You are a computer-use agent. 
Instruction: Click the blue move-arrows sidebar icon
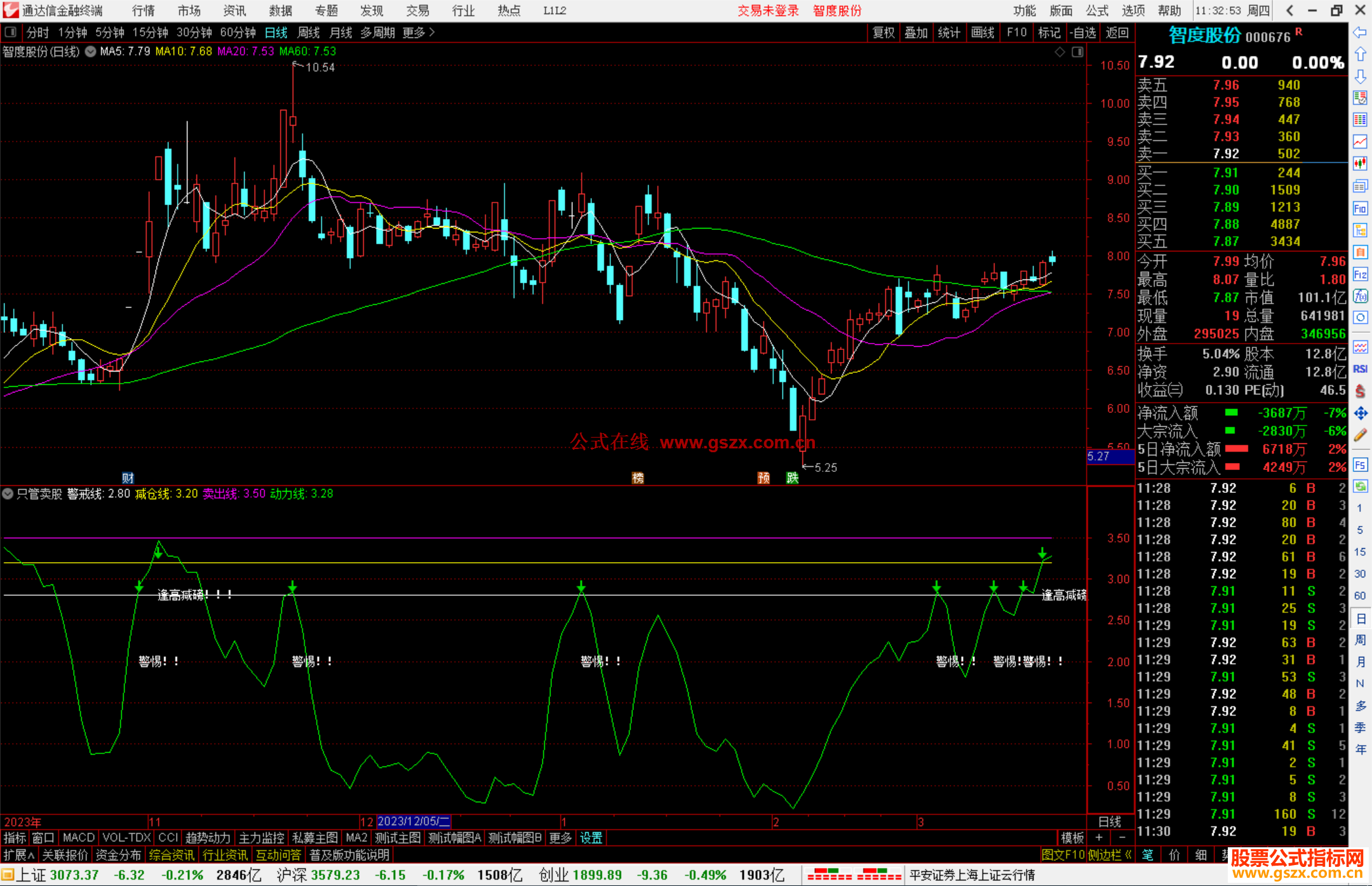1360,413
